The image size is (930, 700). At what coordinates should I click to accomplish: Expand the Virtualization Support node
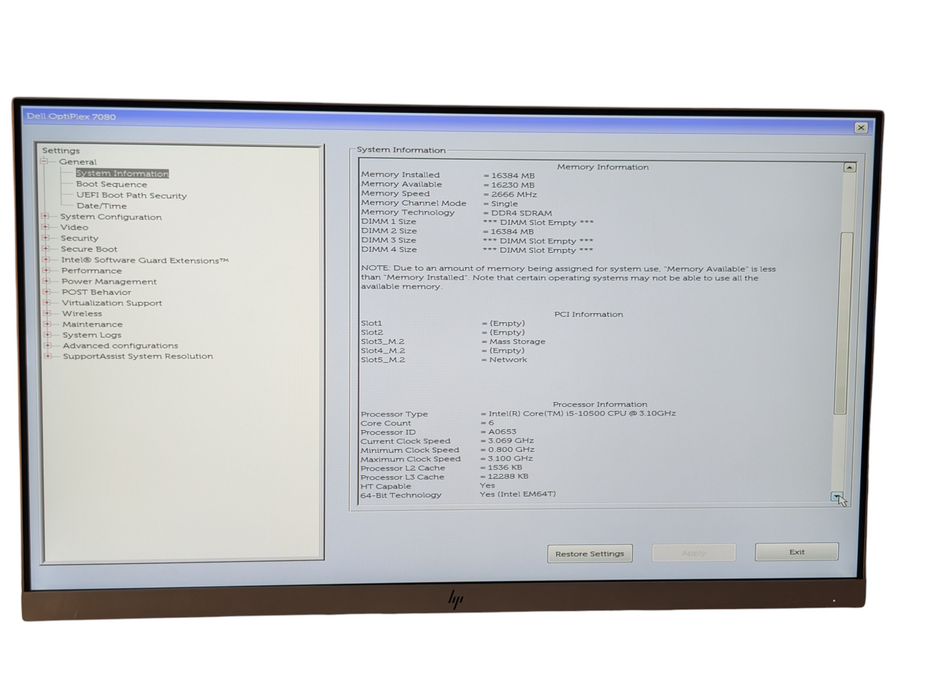click(47, 303)
